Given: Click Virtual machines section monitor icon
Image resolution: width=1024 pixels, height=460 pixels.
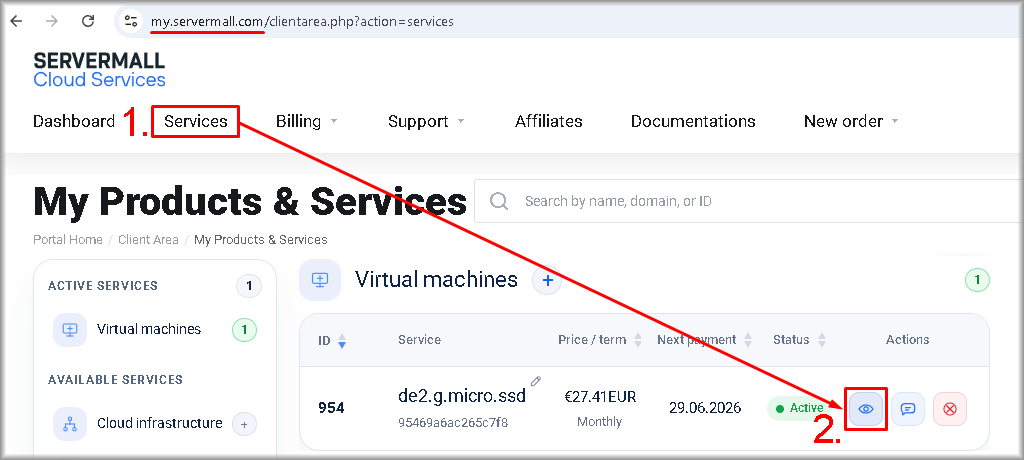Looking at the screenshot, I should 320,280.
